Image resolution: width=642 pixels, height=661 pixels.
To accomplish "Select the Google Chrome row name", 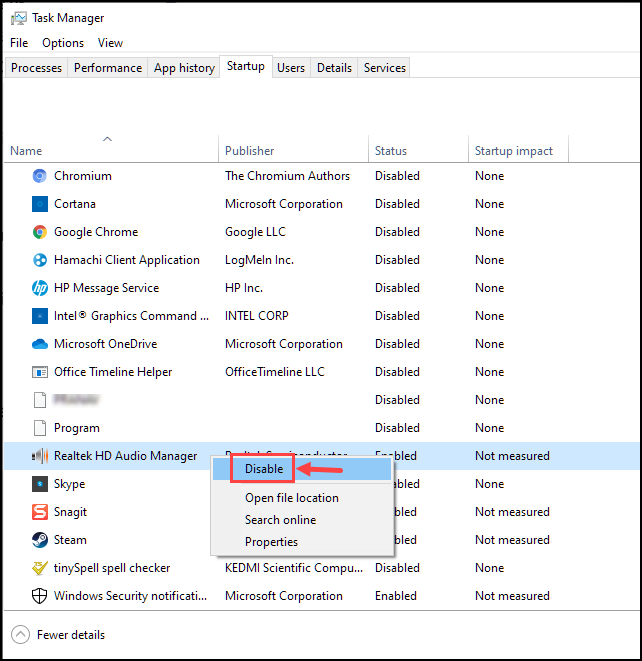I will (96, 232).
